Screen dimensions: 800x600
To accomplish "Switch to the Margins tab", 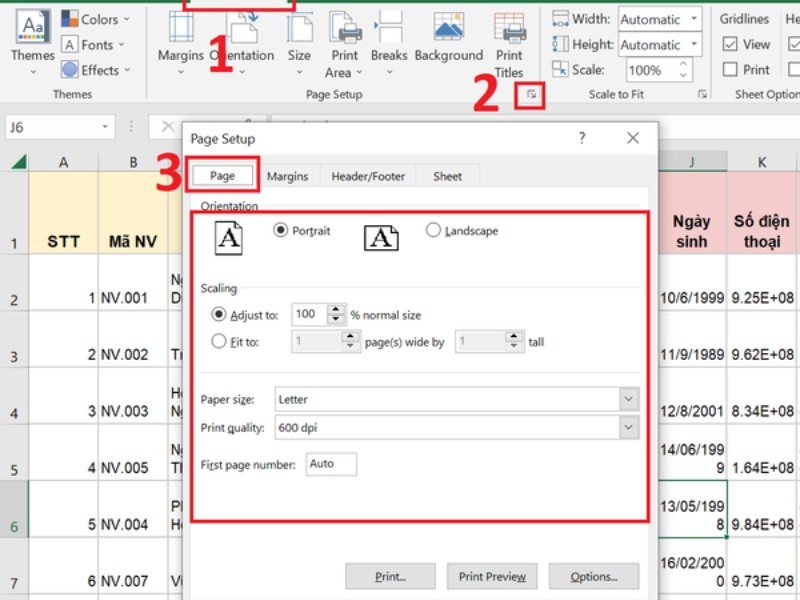I will tap(288, 176).
